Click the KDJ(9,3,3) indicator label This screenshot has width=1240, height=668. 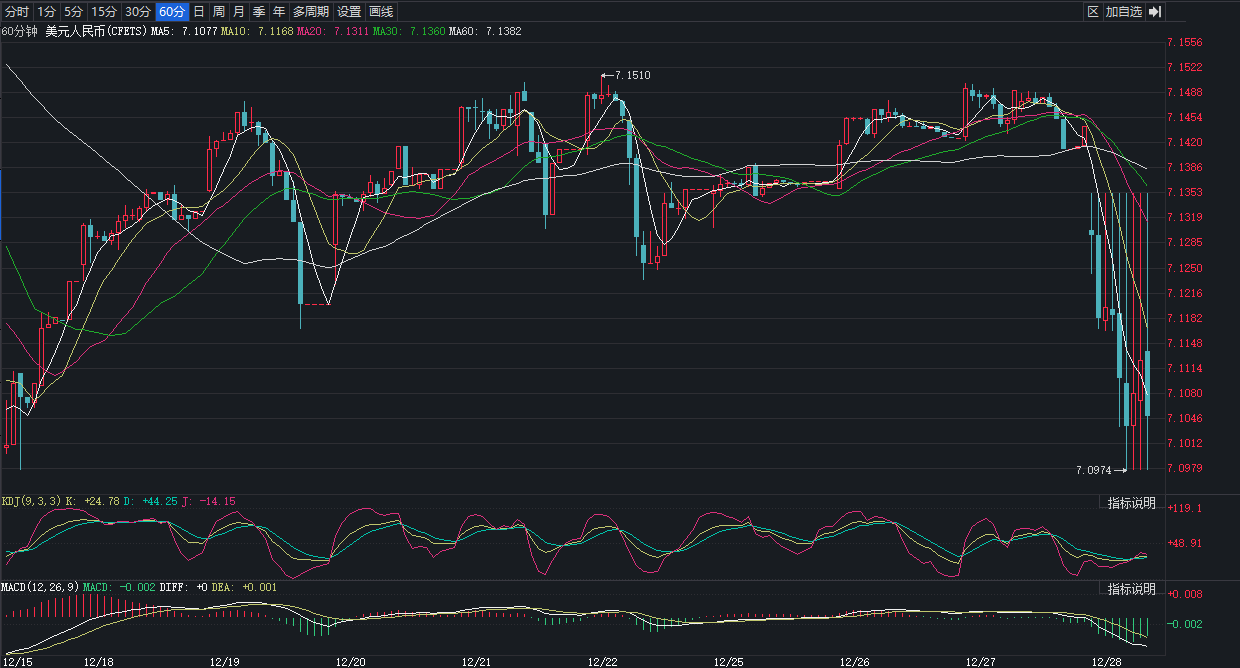tap(33, 501)
